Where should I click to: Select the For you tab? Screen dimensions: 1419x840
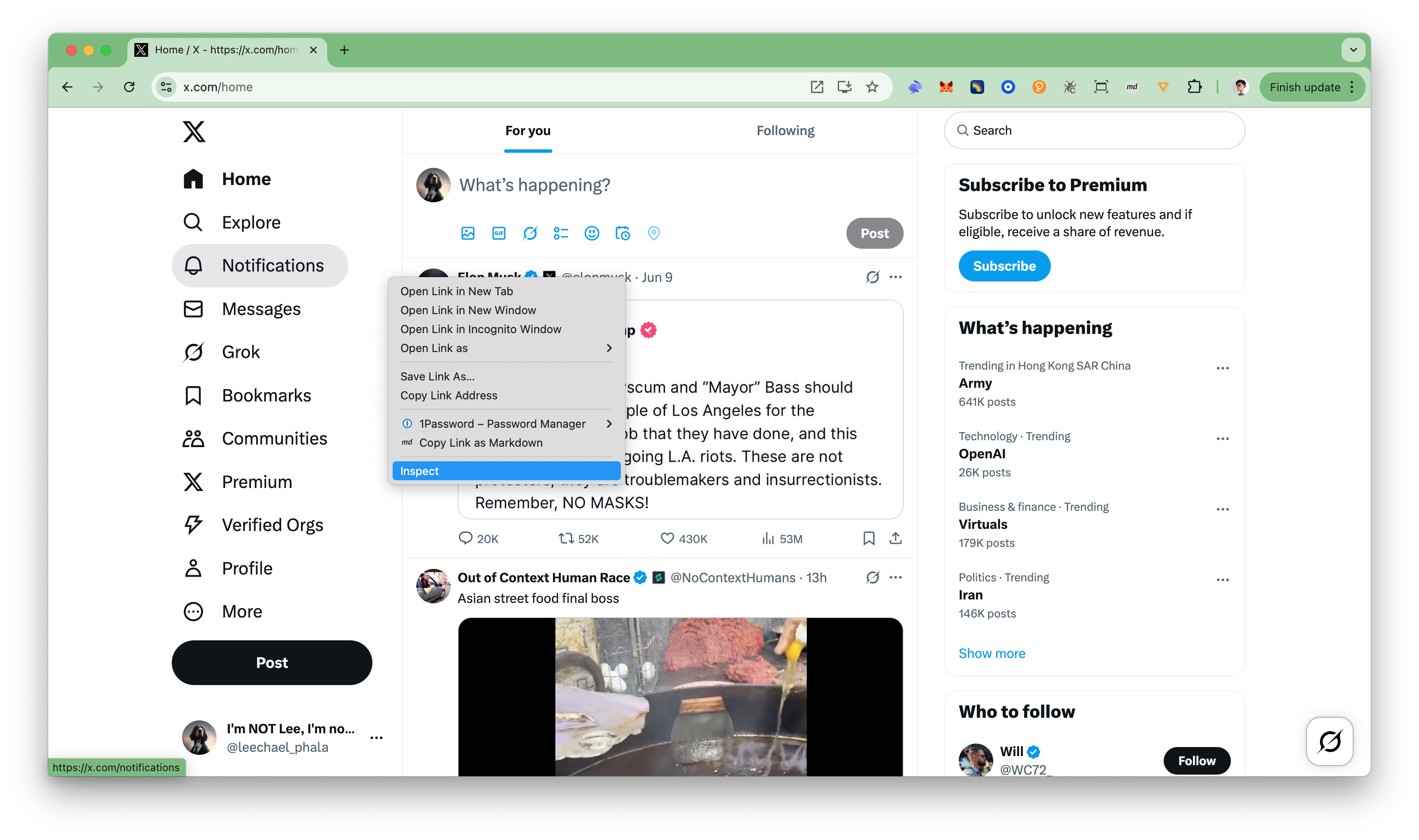coord(528,131)
